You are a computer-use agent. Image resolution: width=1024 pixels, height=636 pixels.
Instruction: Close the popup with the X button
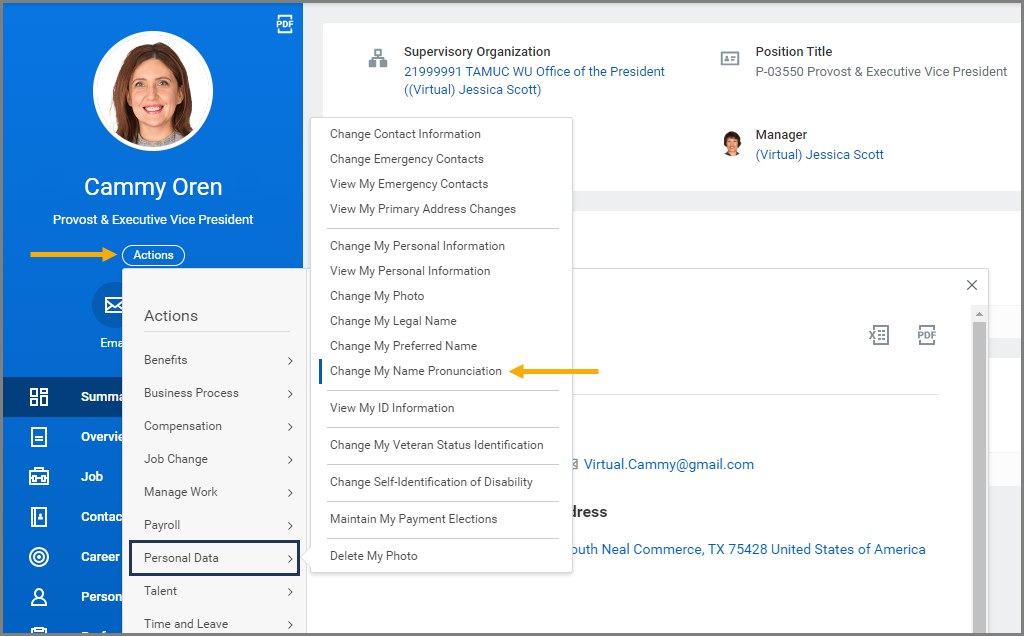(972, 285)
